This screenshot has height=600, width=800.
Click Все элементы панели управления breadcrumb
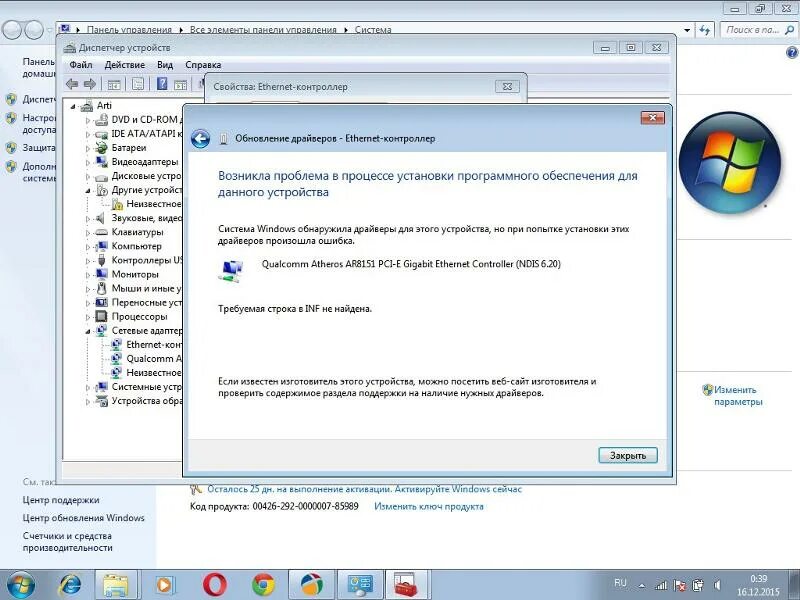[263, 30]
